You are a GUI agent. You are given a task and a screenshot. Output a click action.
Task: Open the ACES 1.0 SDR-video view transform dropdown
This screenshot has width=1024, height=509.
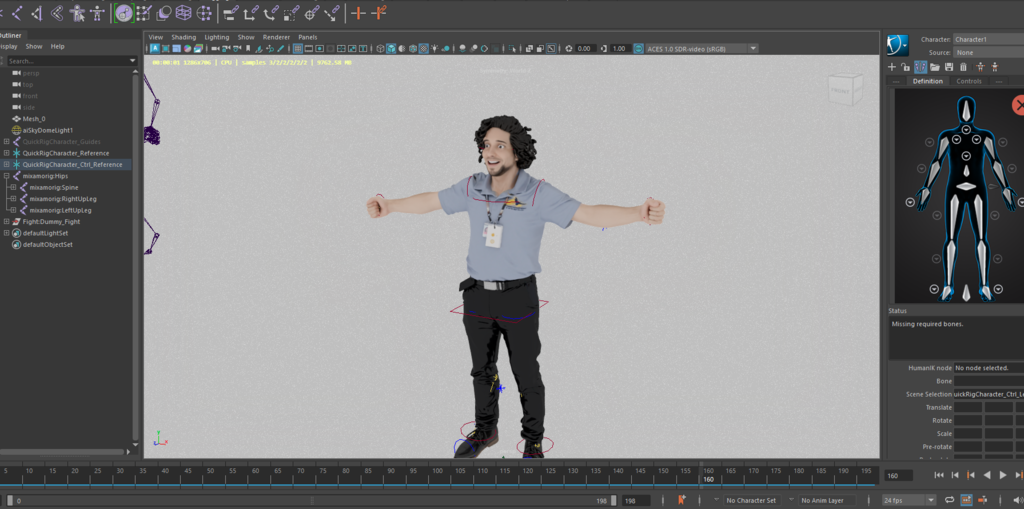click(702, 48)
